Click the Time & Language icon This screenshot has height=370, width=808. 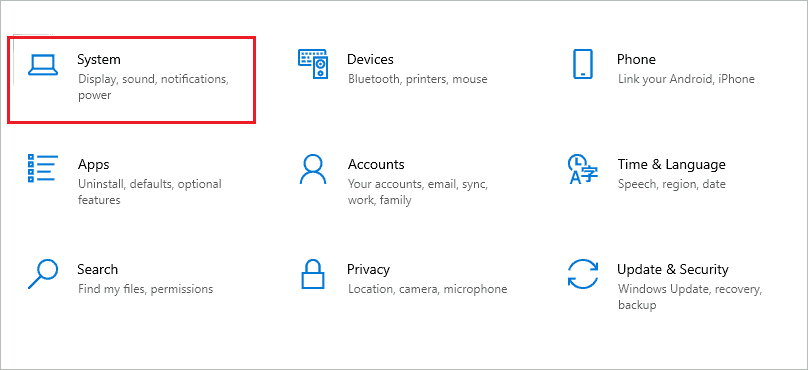[x=583, y=169]
